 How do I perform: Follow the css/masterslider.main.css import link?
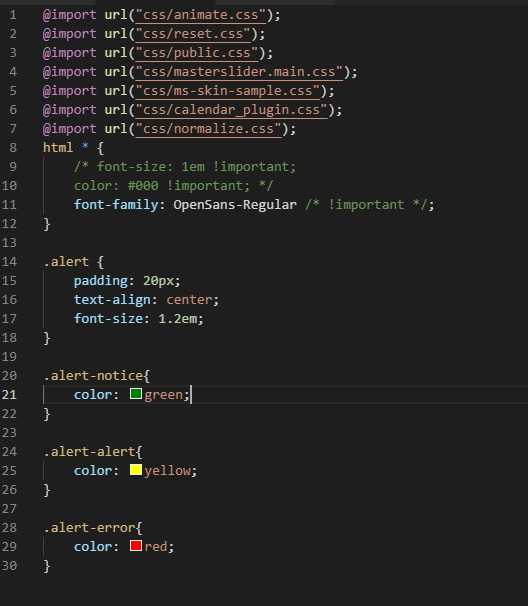239,71
